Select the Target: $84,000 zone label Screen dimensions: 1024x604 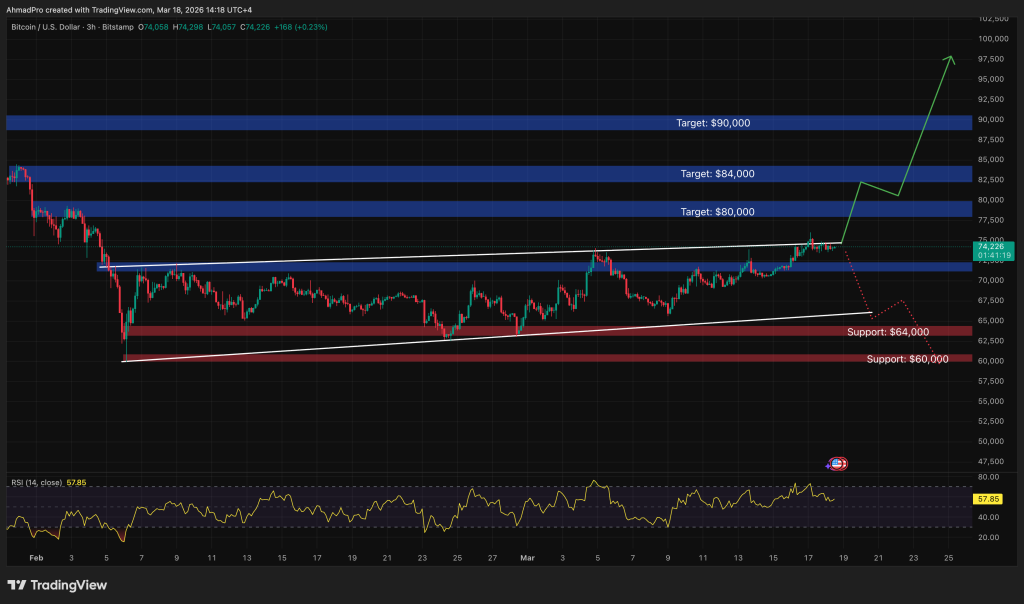(x=717, y=174)
